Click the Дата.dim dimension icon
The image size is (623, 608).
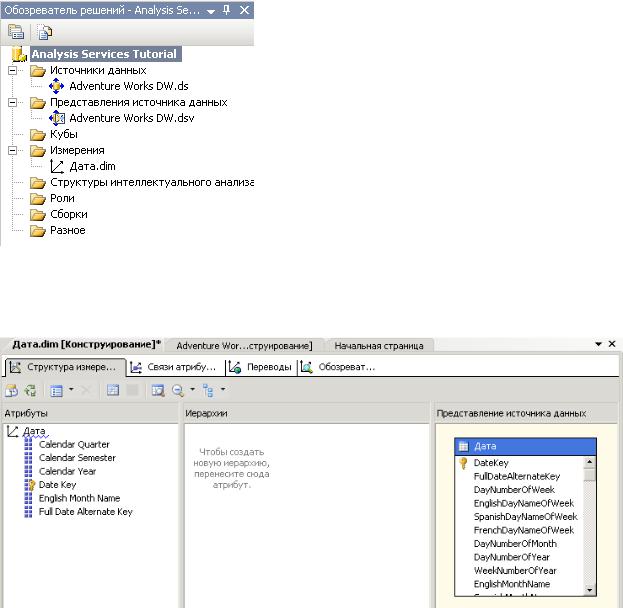point(57,167)
